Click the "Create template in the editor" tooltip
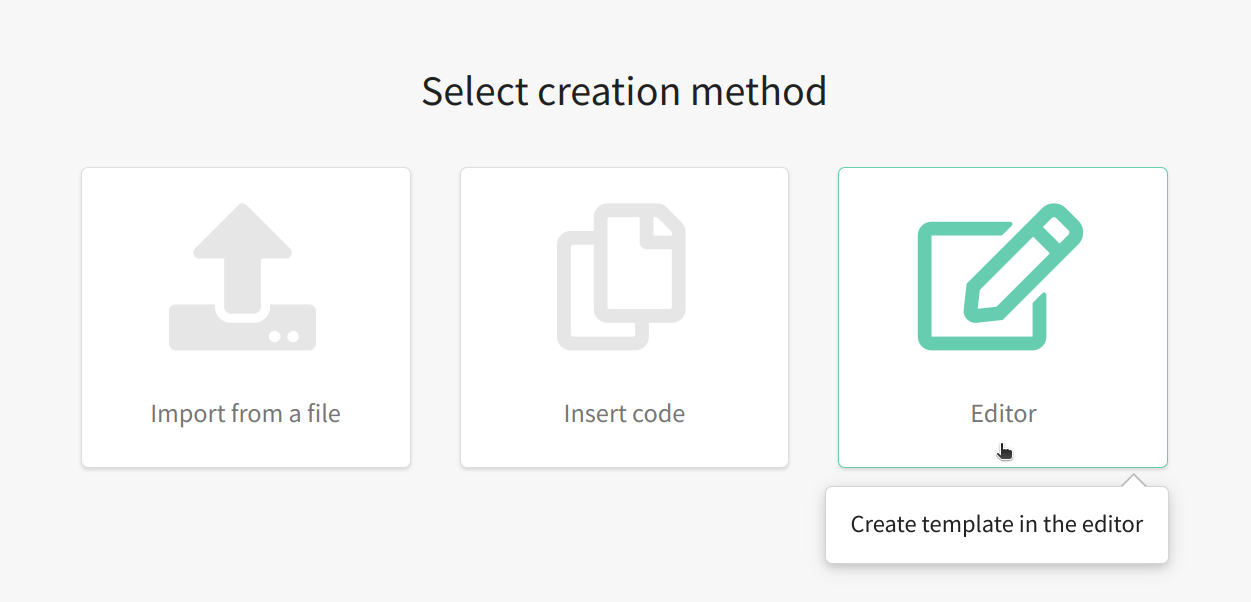The image size is (1251, 602). tap(997, 524)
